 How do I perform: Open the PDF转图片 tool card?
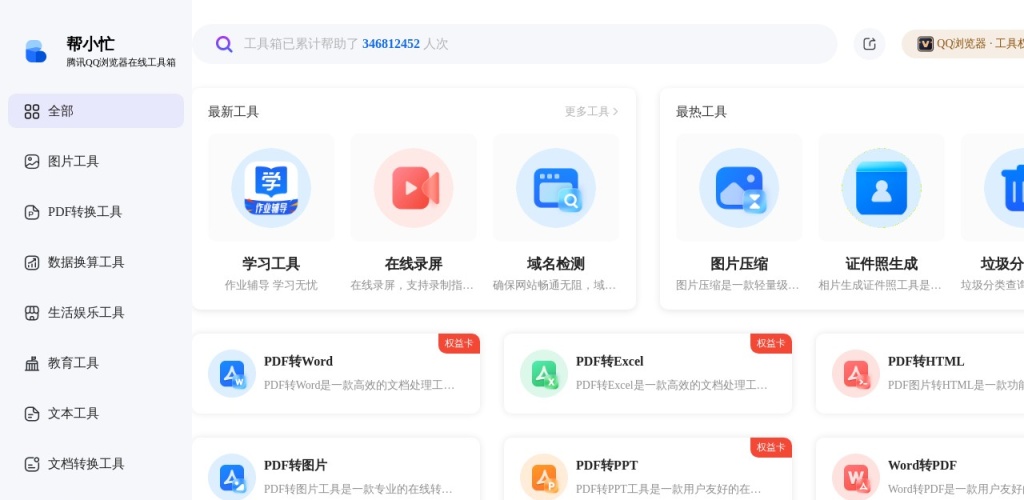click(336, 470)
